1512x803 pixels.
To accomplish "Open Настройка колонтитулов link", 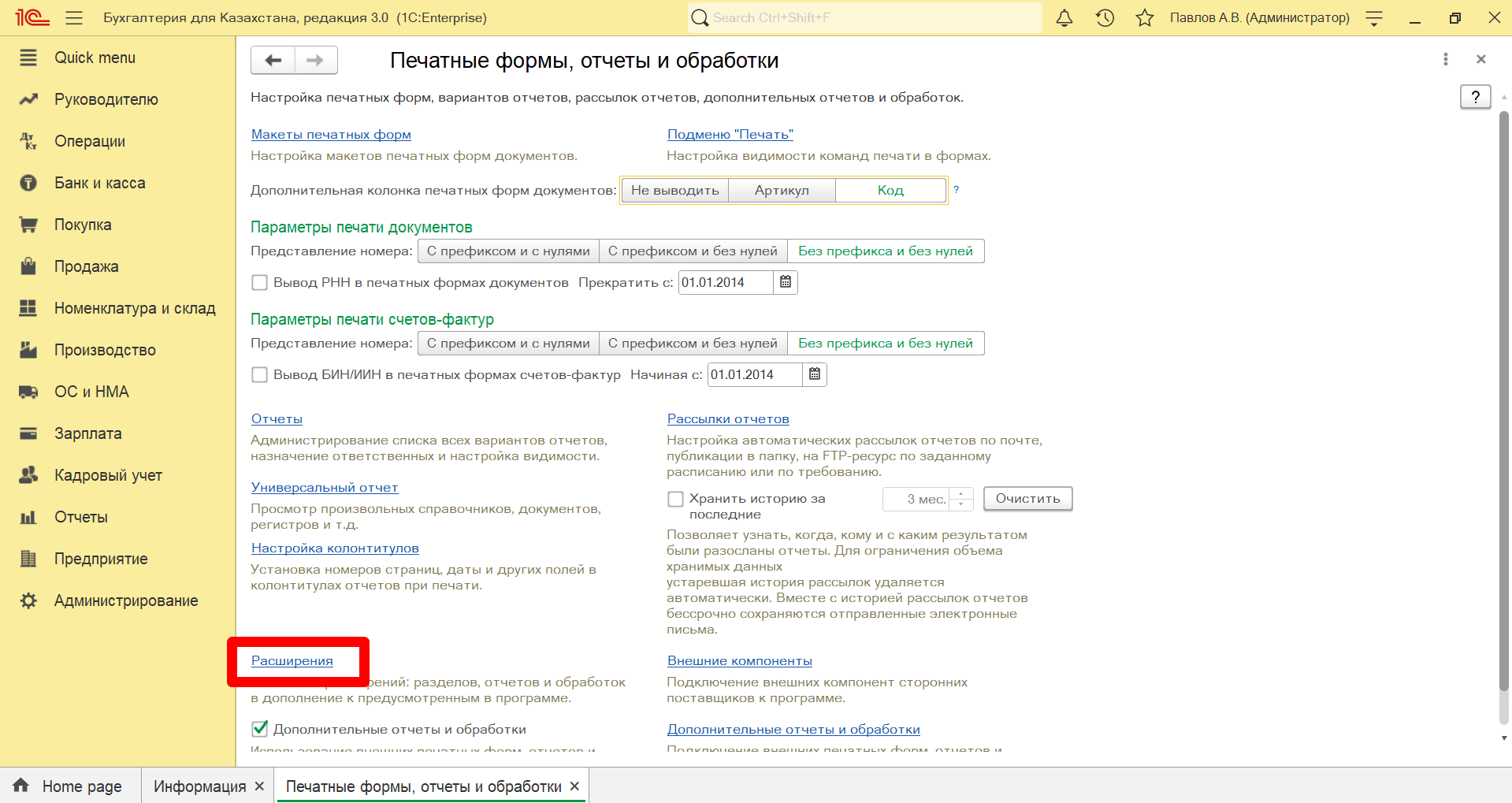I will (x=335, y=548).
